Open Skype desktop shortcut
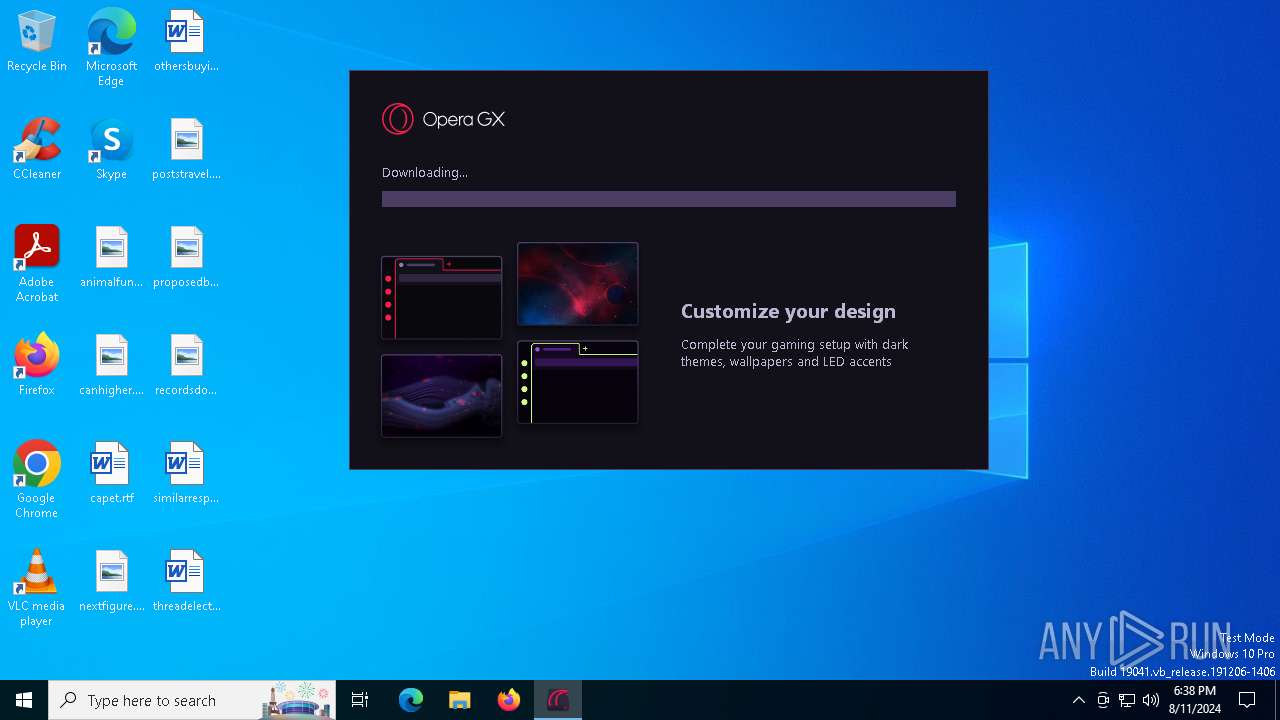 (111, 150)
